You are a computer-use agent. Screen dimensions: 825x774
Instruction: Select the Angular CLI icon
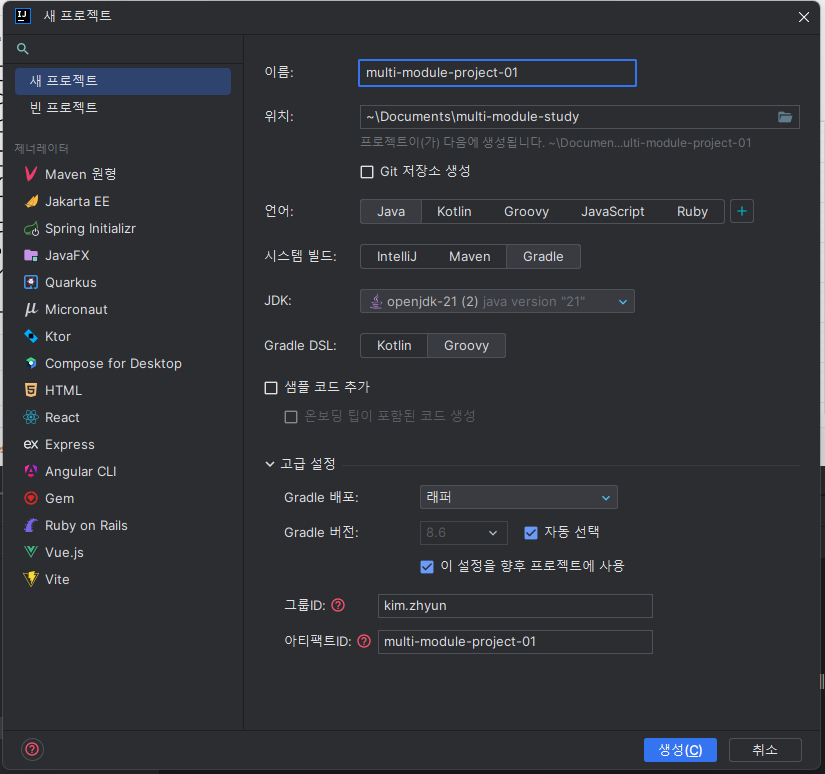(x=31, y=471)
